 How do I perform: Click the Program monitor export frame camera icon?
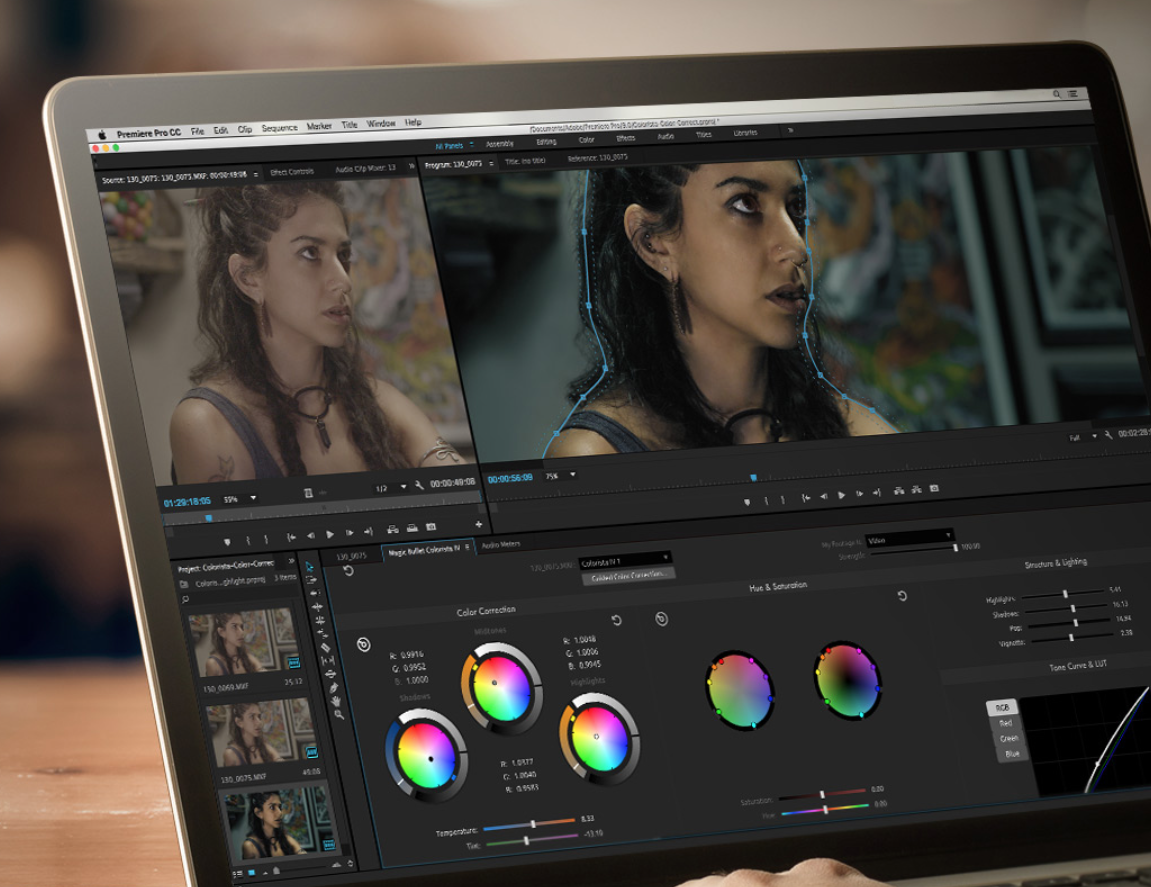934,489
